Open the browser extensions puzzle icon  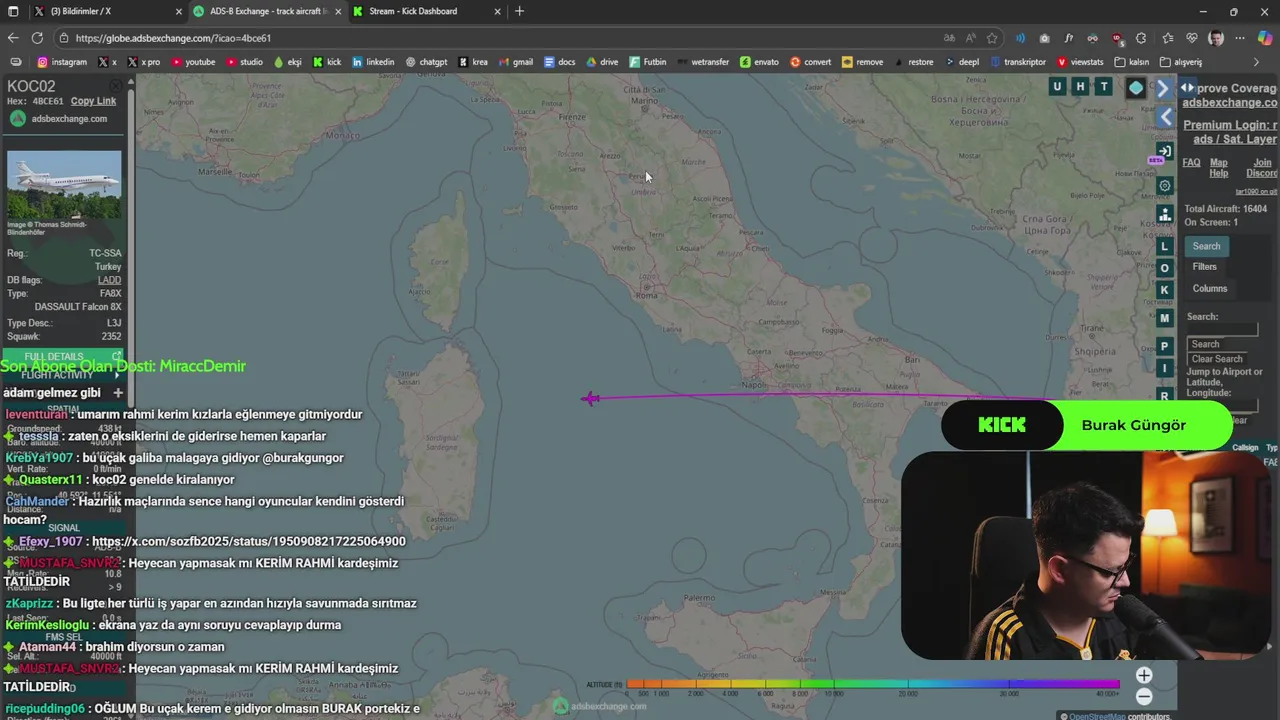pyautogui.click(x=1142, y=38)
